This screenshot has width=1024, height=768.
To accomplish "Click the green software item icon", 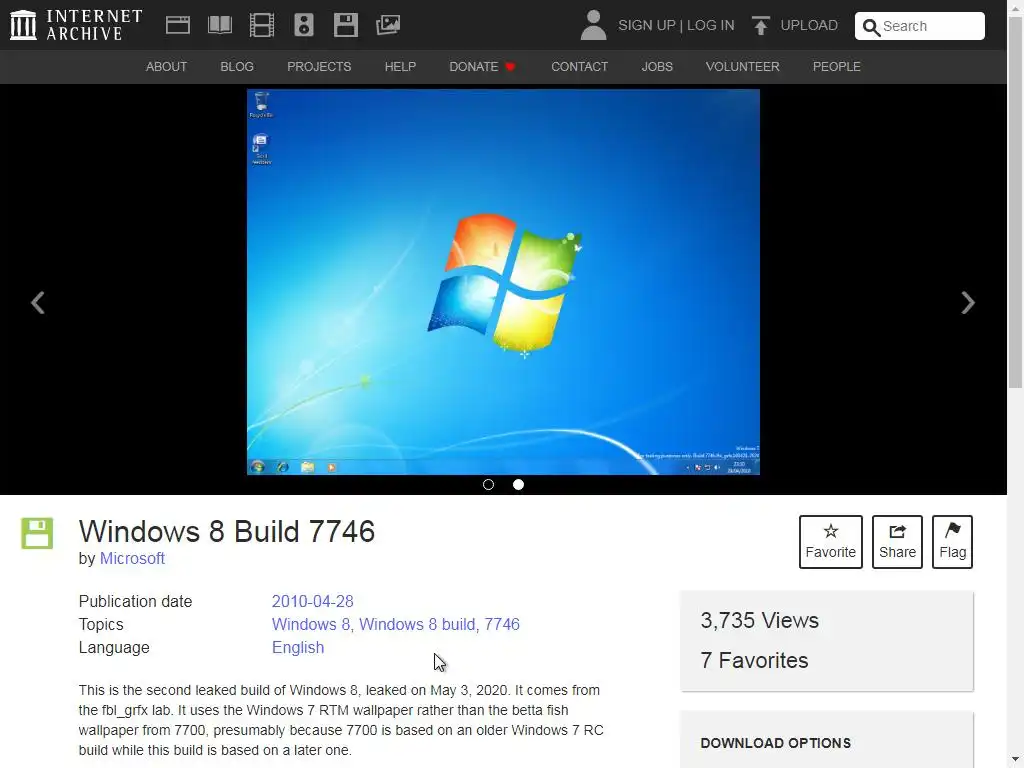I will [x=37, y=533].
